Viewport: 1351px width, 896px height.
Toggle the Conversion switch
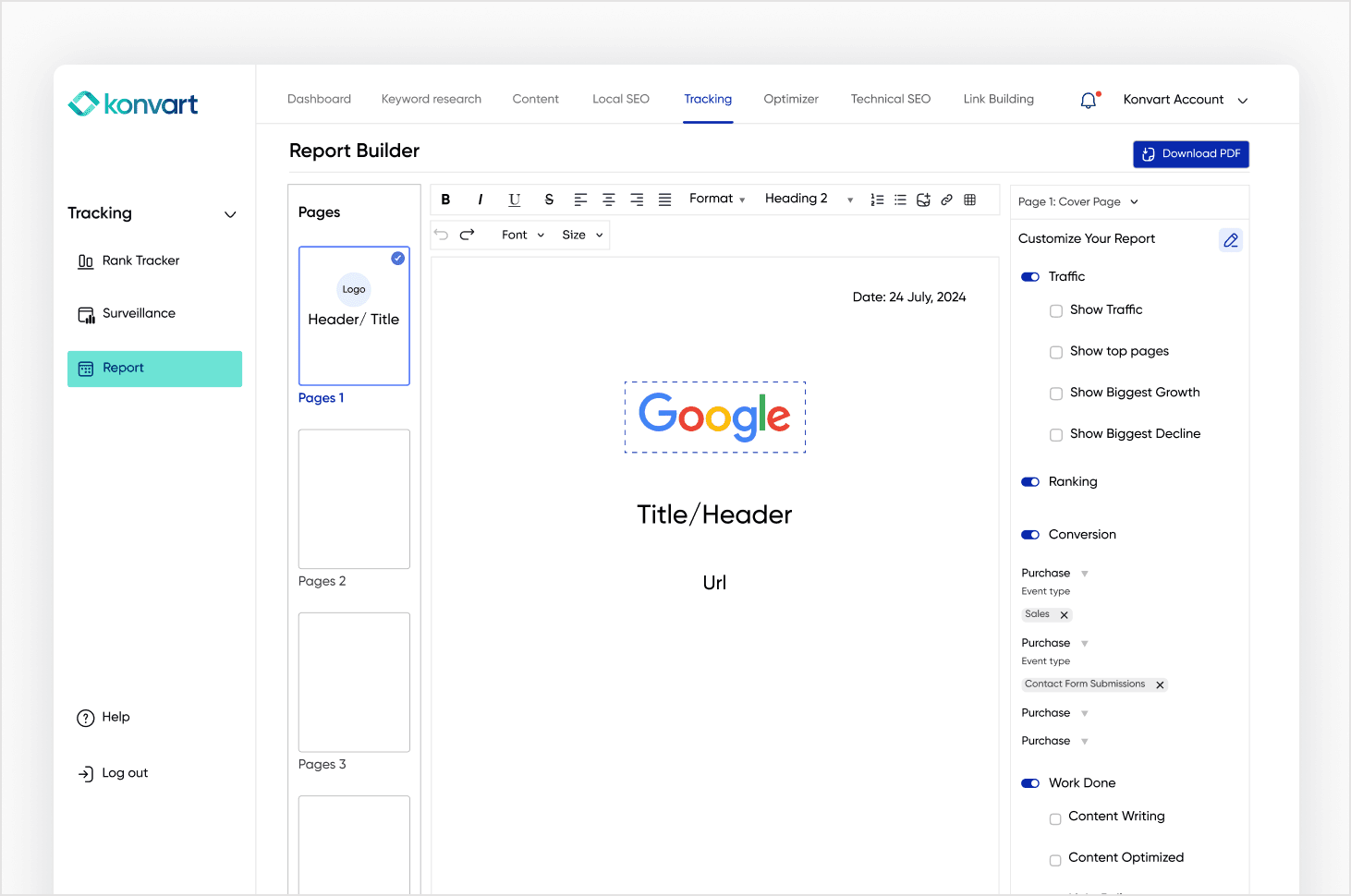coord(1030,535)
